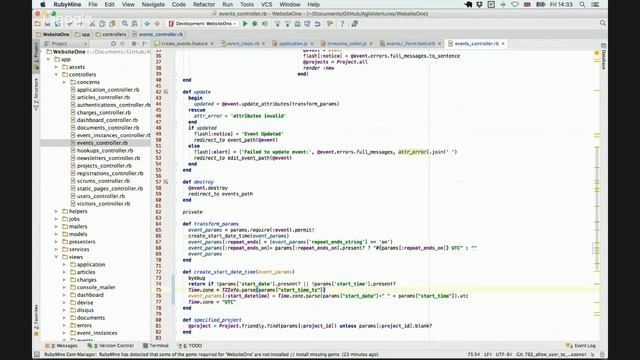
Task: Click Scroll from Source icon in Project panel
Action: (x=113, y=43)
